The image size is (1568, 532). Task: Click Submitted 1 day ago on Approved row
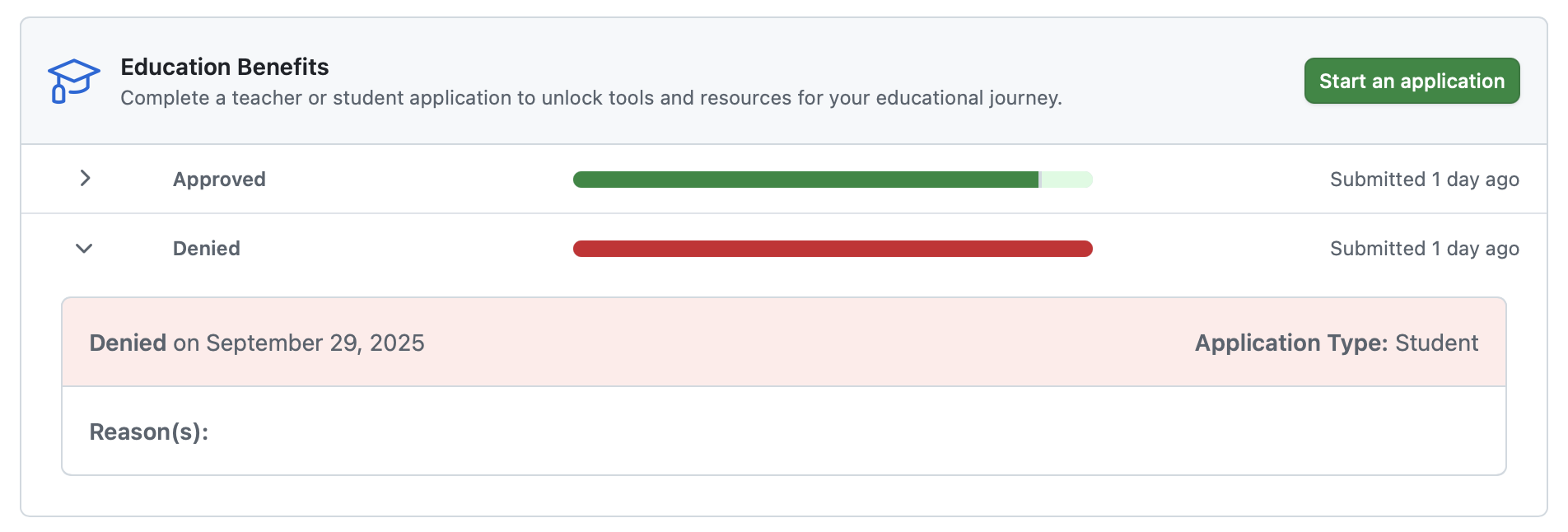[x=1424, y=180]
